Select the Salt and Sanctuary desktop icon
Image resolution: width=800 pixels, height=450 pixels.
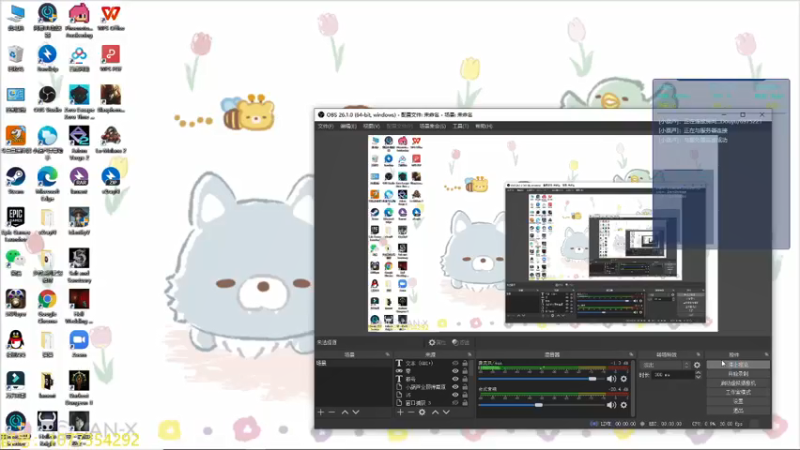coord(79,265)
